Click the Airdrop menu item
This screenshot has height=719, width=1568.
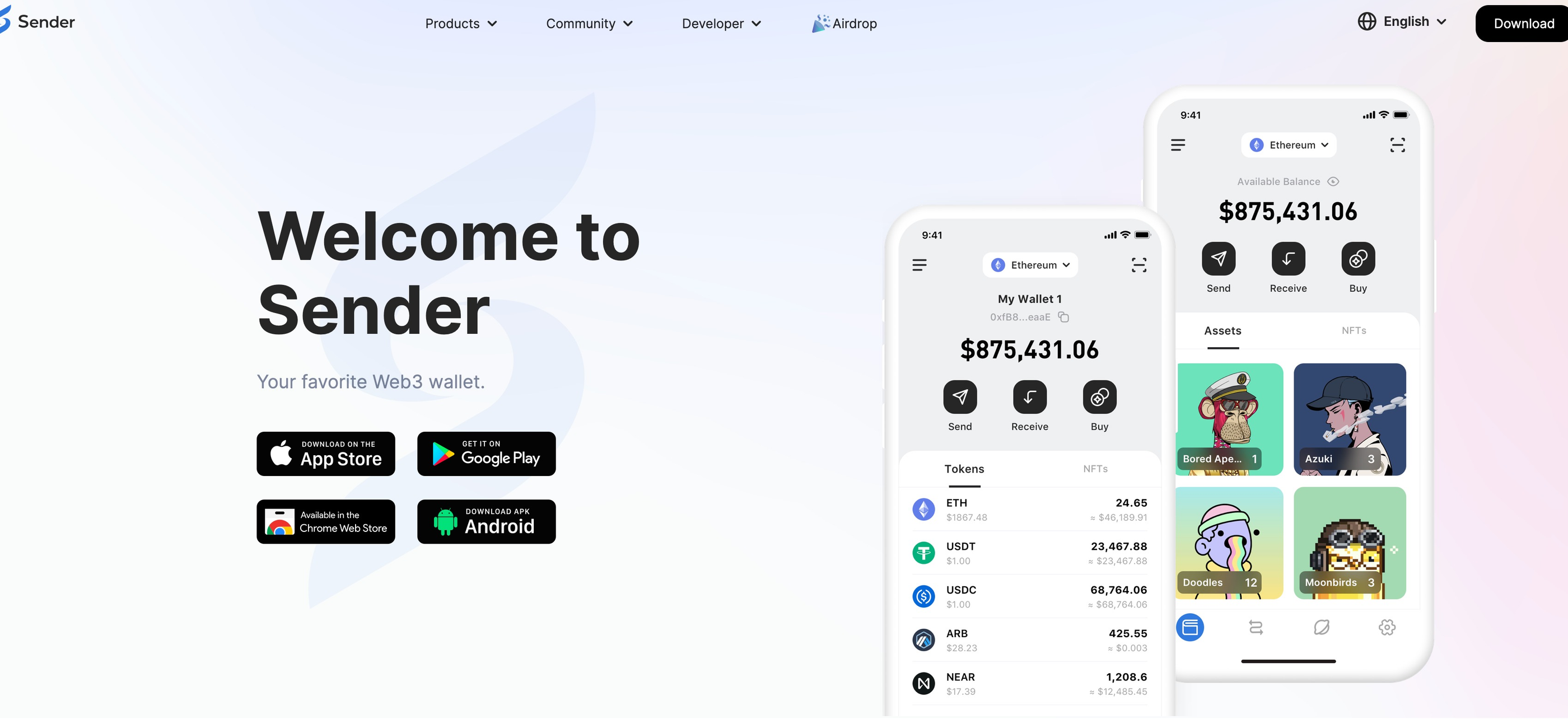(x=846, y=22)
